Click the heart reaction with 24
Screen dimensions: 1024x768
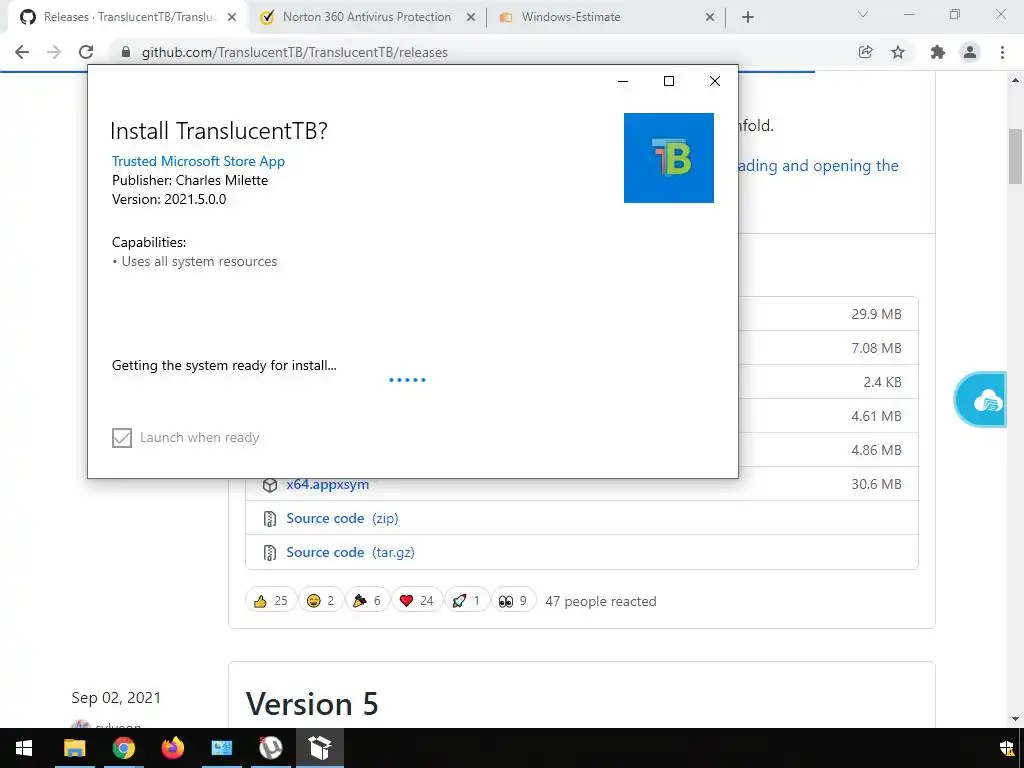pos(417,600)
